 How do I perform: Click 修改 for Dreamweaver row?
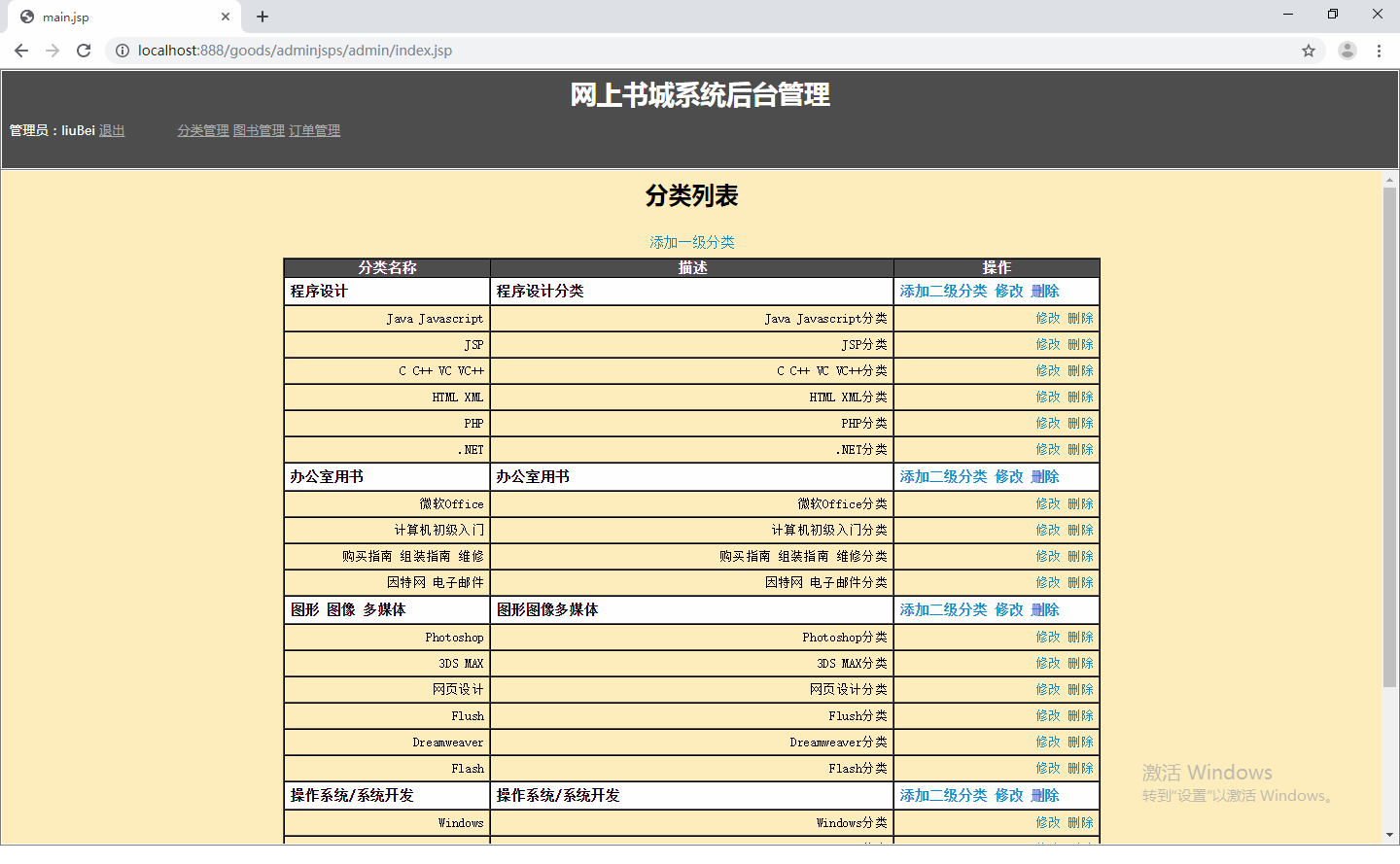click(1048, 742)
